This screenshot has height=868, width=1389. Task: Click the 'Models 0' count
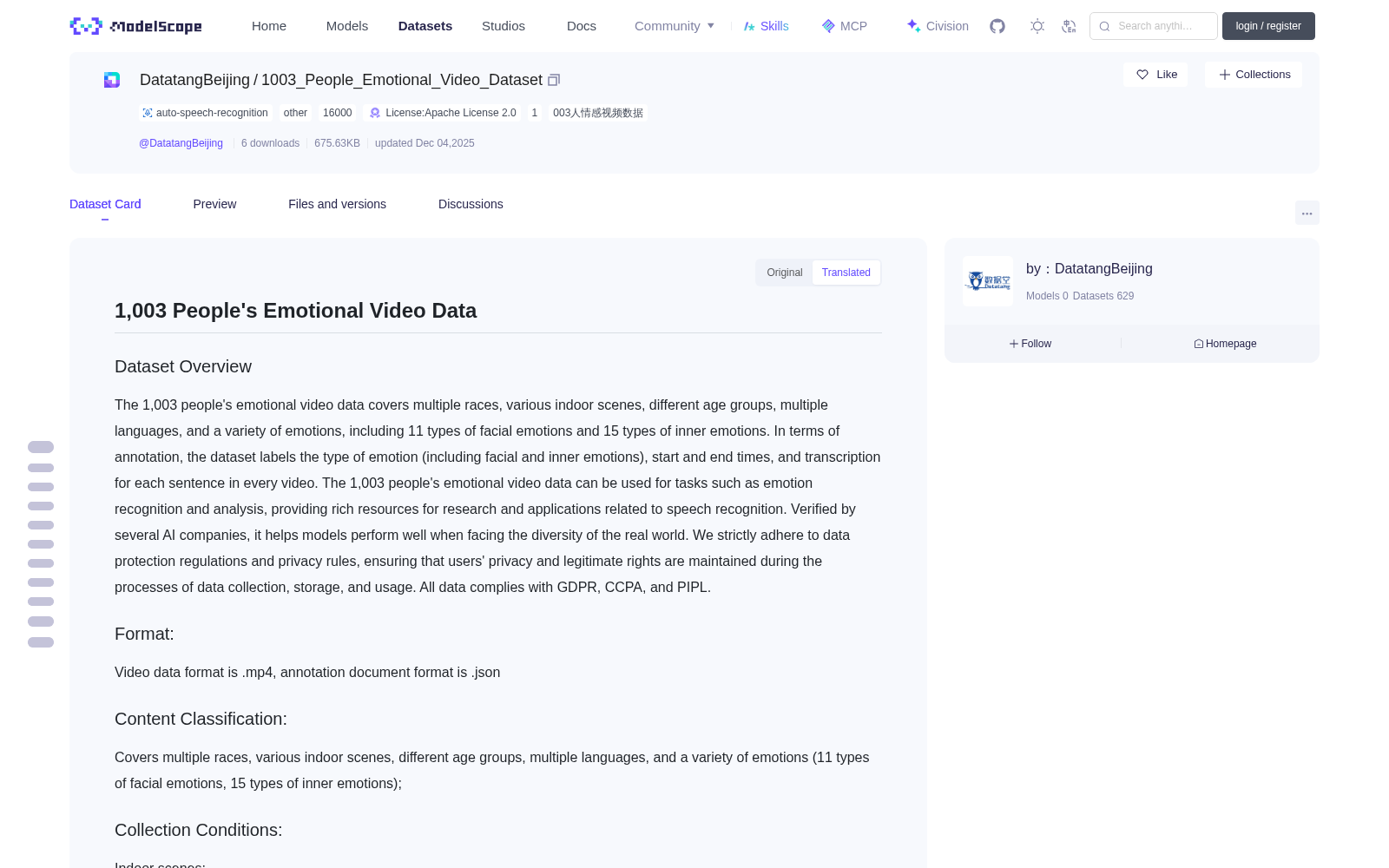tap(1047, 296)
